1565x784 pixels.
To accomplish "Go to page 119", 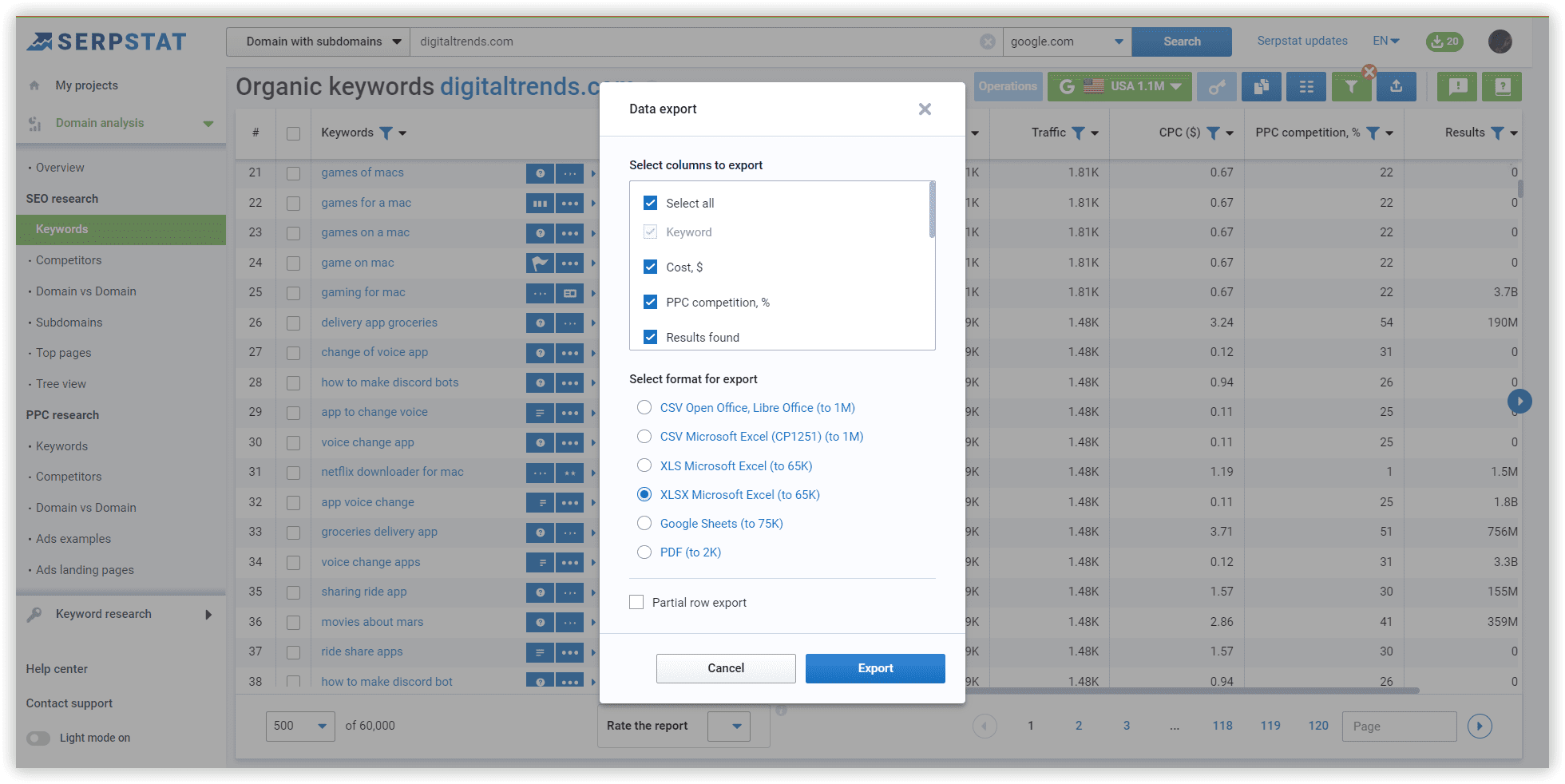I will coord(1270,726).
